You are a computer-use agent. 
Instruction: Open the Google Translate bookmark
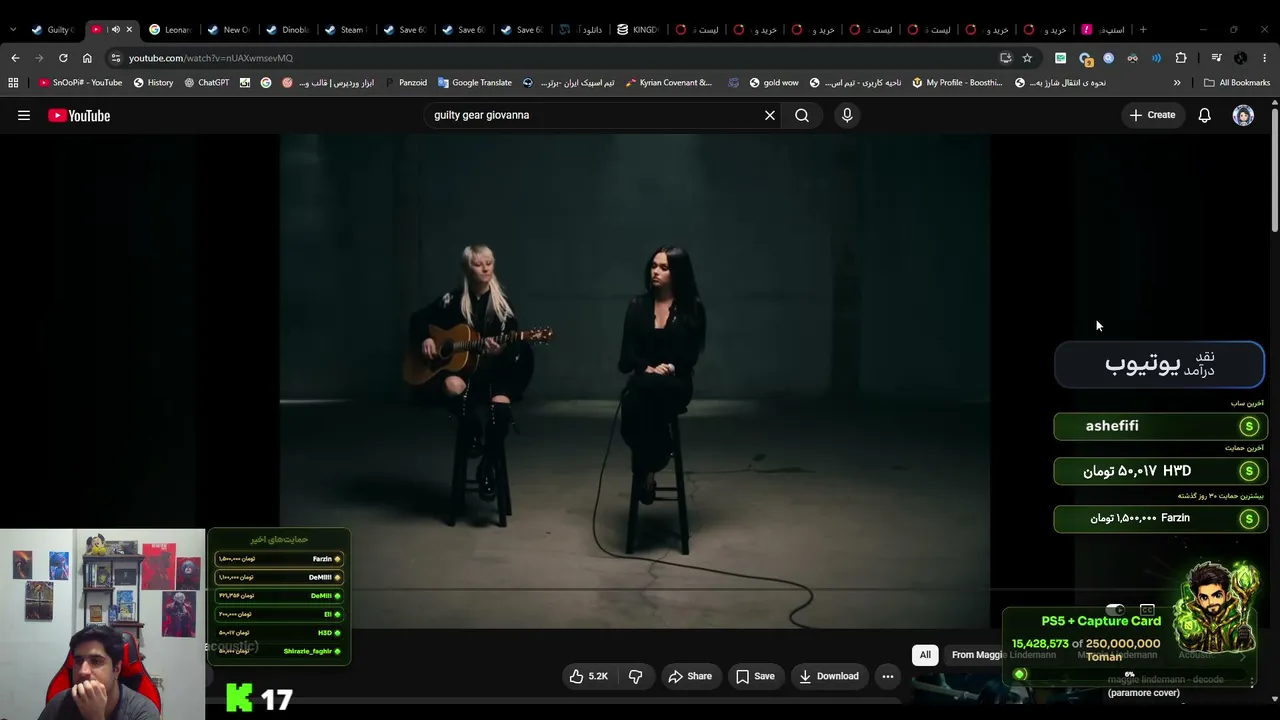(x=475, y=83)
